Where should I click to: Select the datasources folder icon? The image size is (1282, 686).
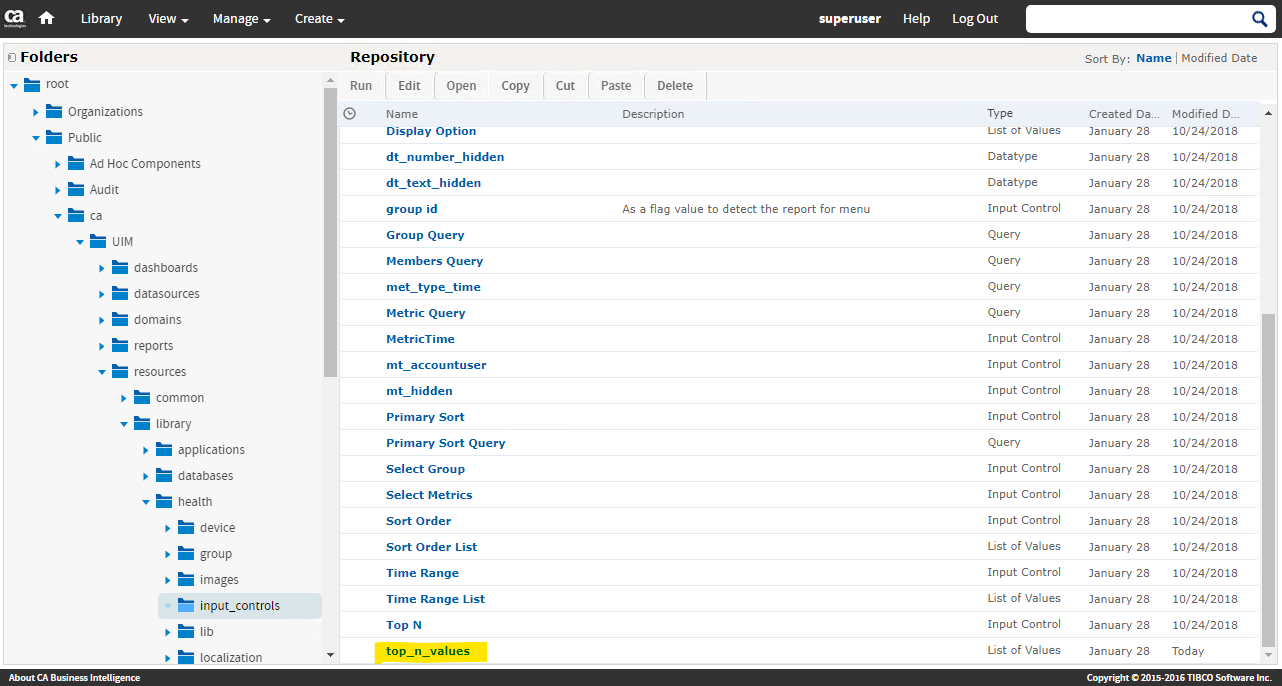[120, 294]
